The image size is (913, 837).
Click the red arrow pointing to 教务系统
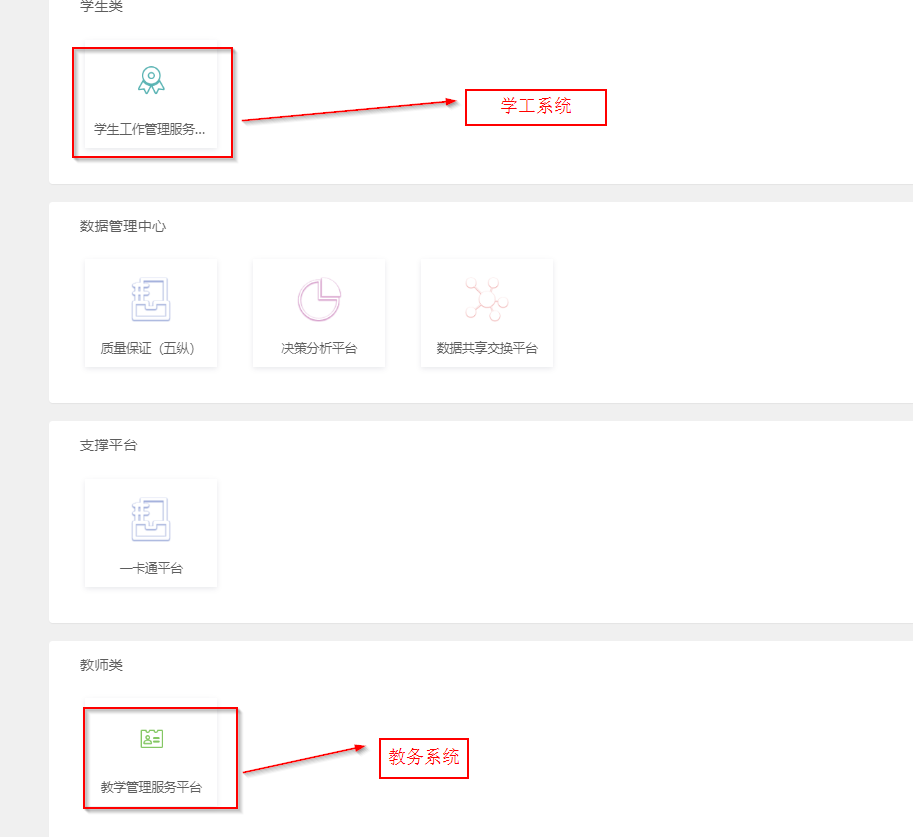(304, 759)
